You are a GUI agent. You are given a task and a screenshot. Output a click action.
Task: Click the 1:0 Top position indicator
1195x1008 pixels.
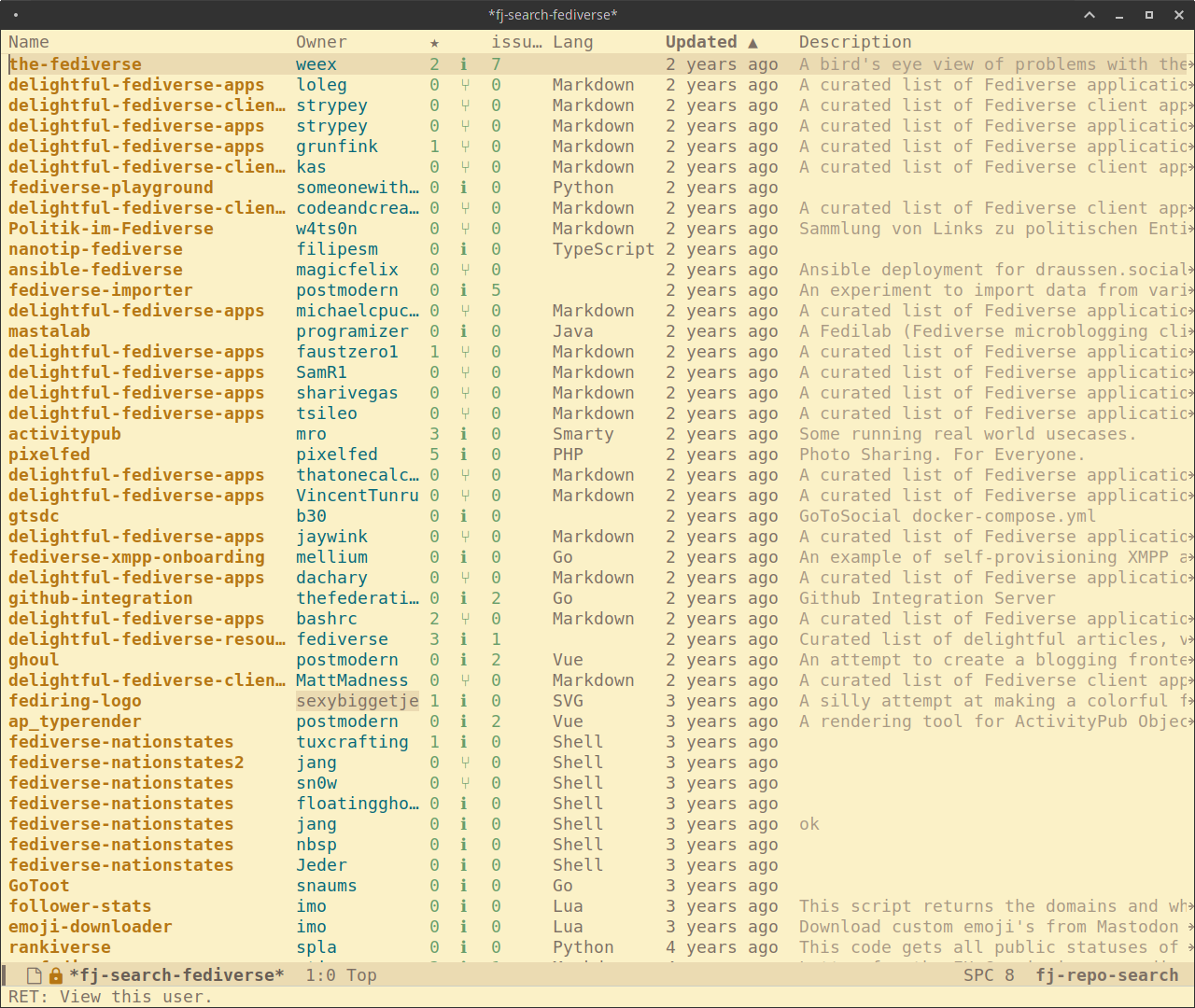coord(340,974)
